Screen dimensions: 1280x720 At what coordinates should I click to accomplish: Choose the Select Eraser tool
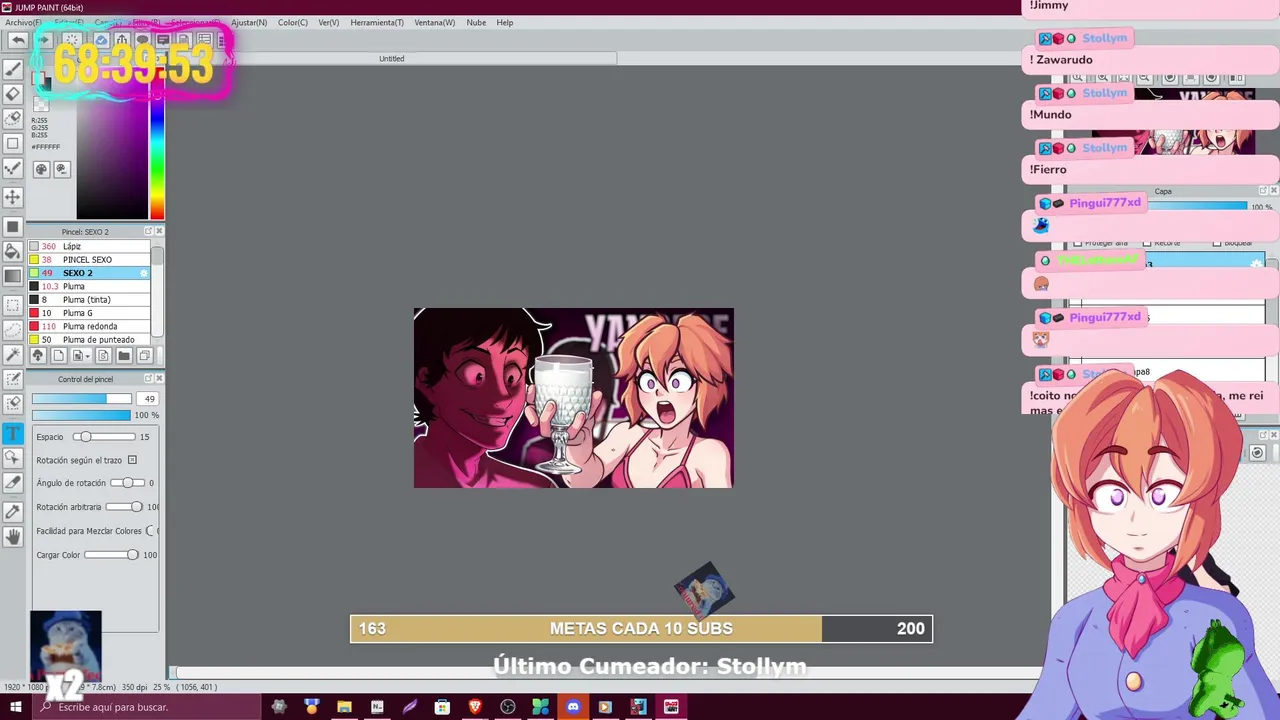pos(13,403)
